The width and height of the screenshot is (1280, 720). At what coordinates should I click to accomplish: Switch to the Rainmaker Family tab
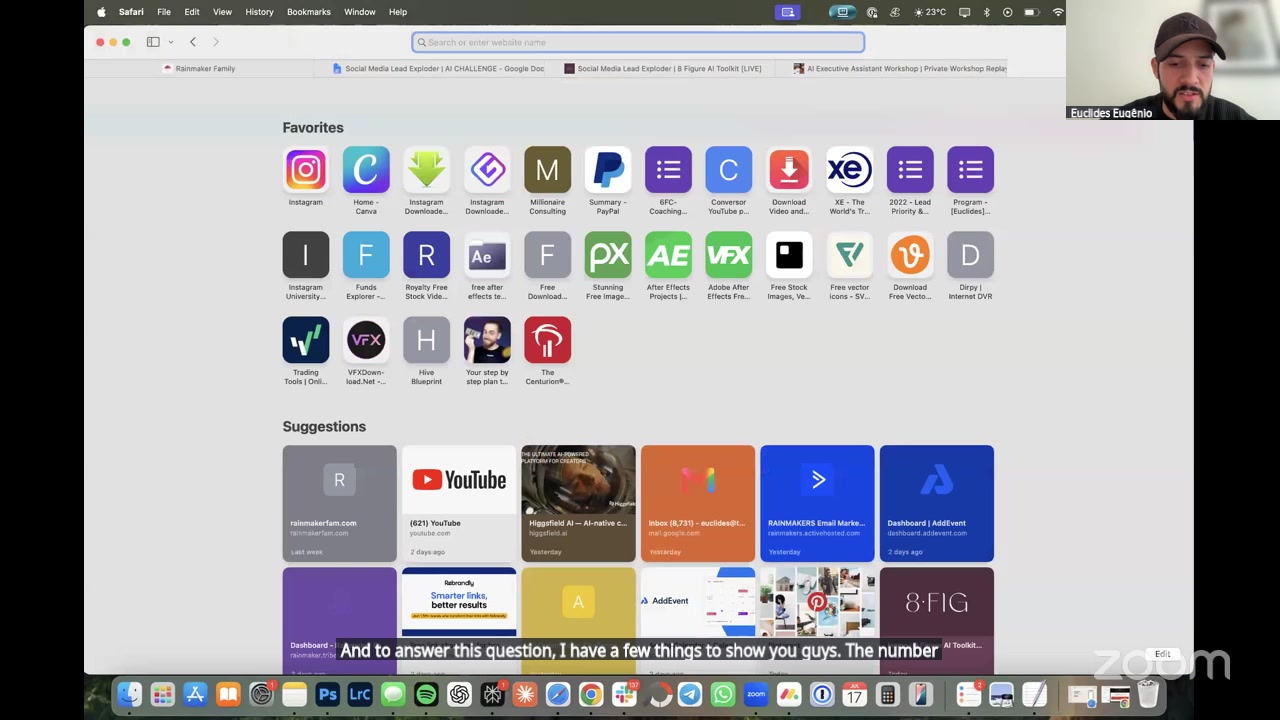(199, 68)
